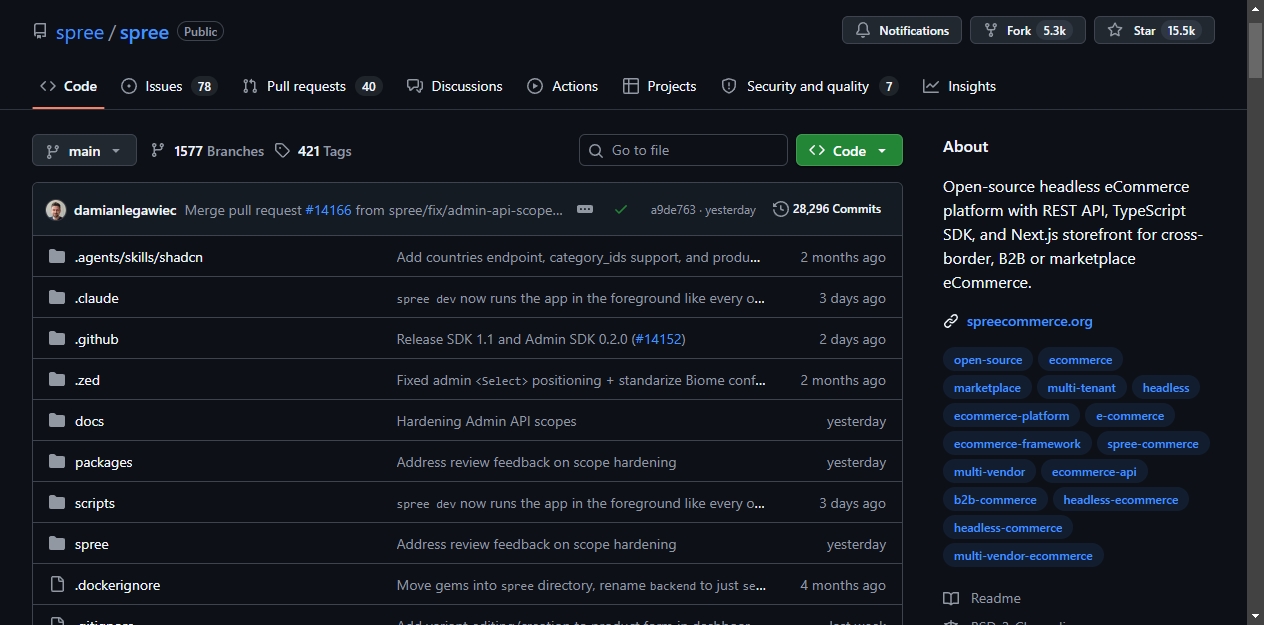1264x625 pixels.
Task: Go to the Actions tab
Action: coord(563,86)
